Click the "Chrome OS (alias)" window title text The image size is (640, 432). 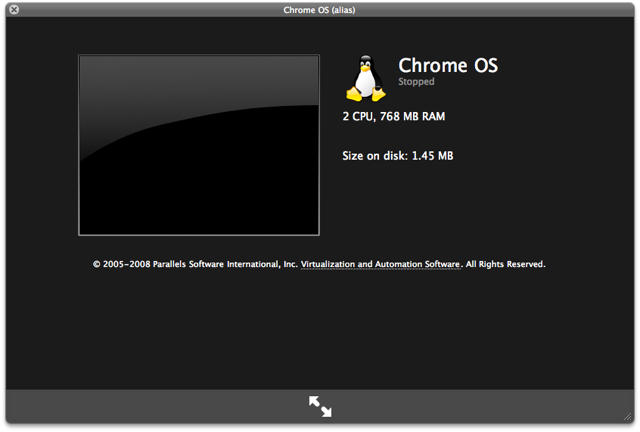click(319, 9)
